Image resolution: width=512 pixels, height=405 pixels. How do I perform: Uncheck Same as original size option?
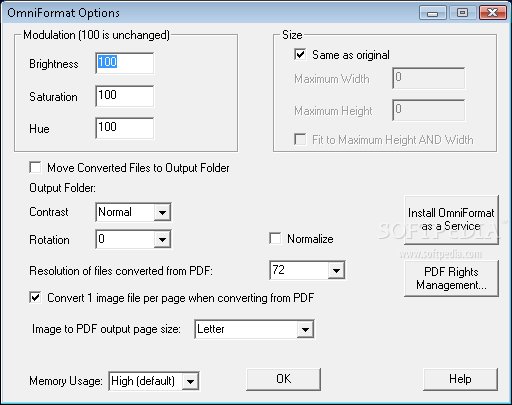click(x=300, y=54)
